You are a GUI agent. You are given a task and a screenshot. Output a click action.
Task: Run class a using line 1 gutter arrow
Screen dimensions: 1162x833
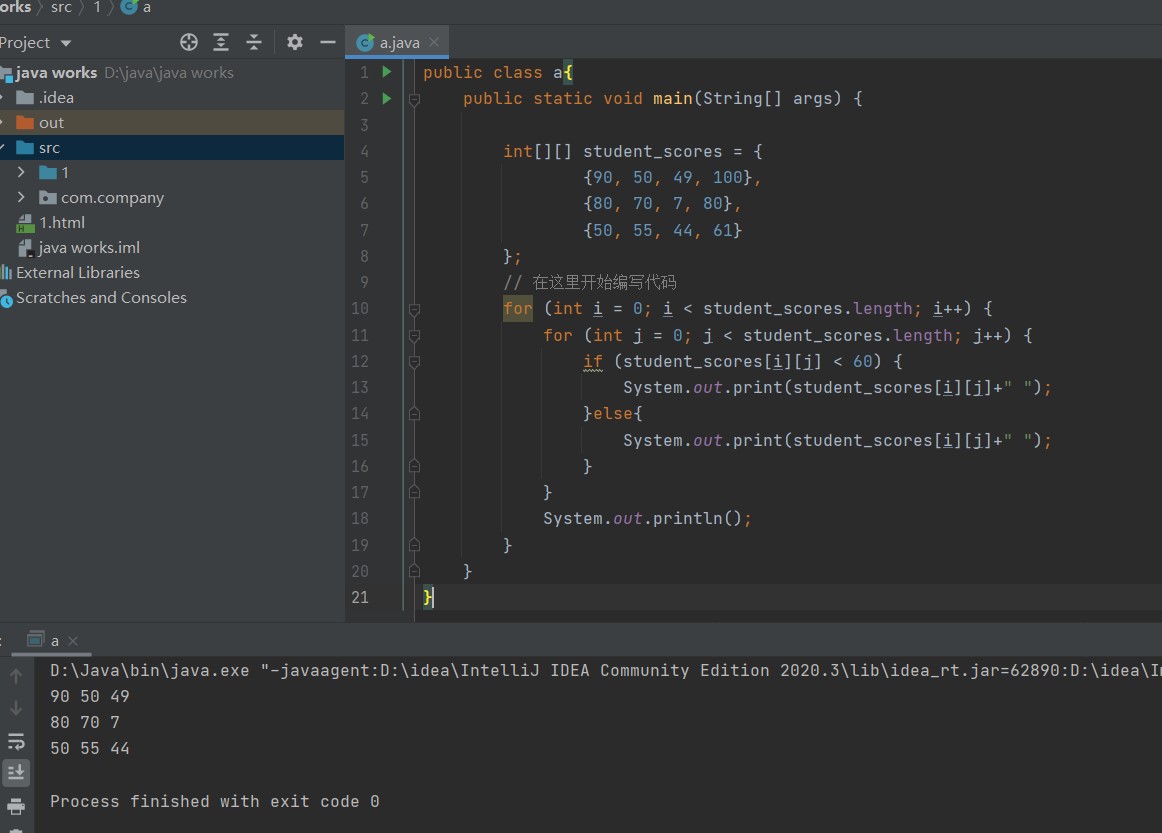(386, 72)
